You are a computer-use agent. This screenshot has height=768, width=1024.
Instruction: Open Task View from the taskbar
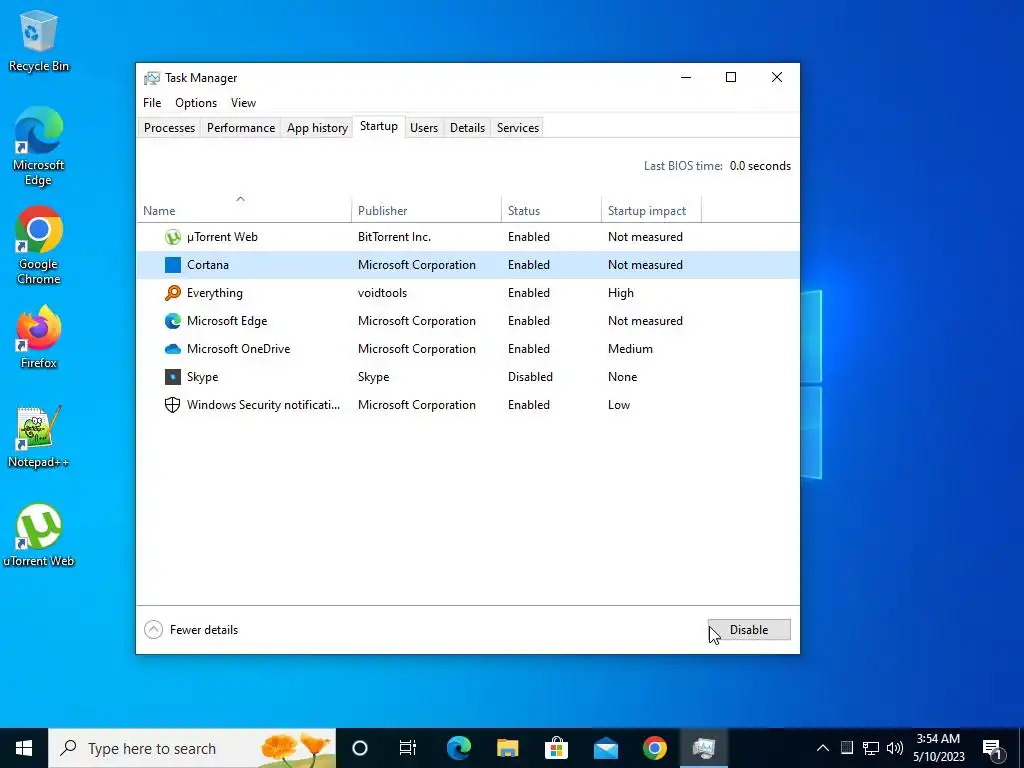click(x=408, y=748)
